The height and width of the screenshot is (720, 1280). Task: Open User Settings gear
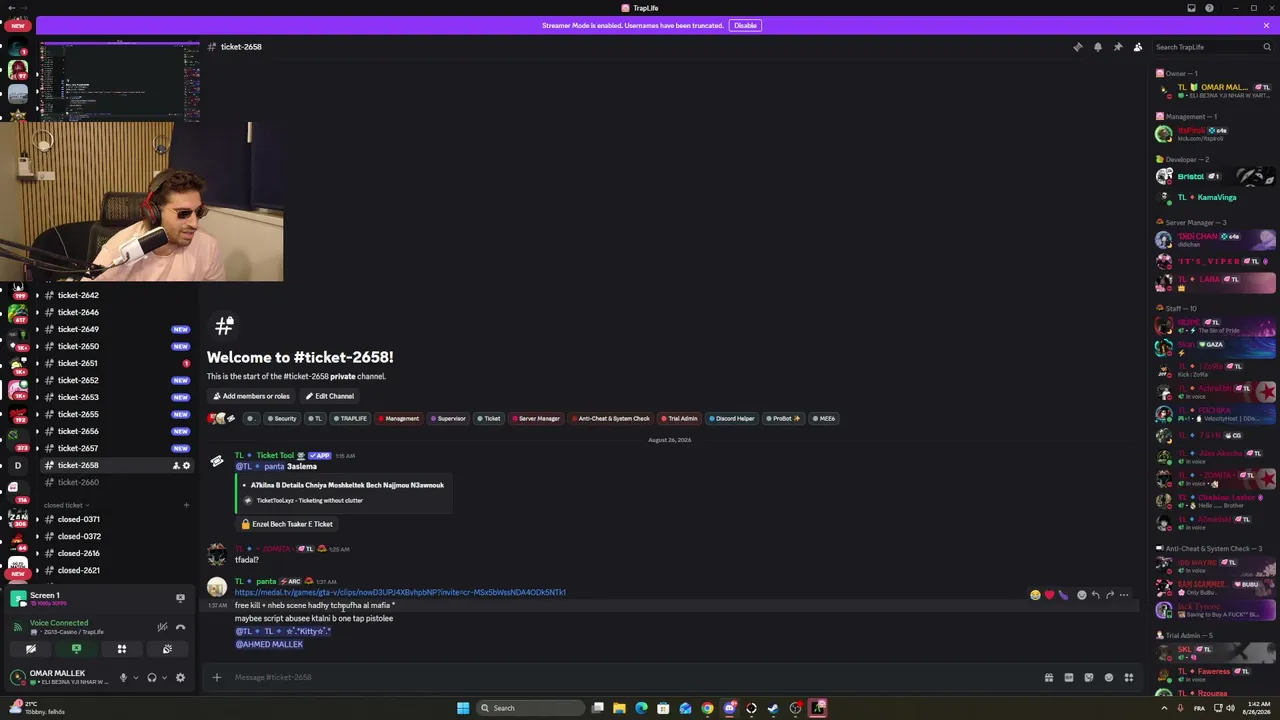click(180, 677)
